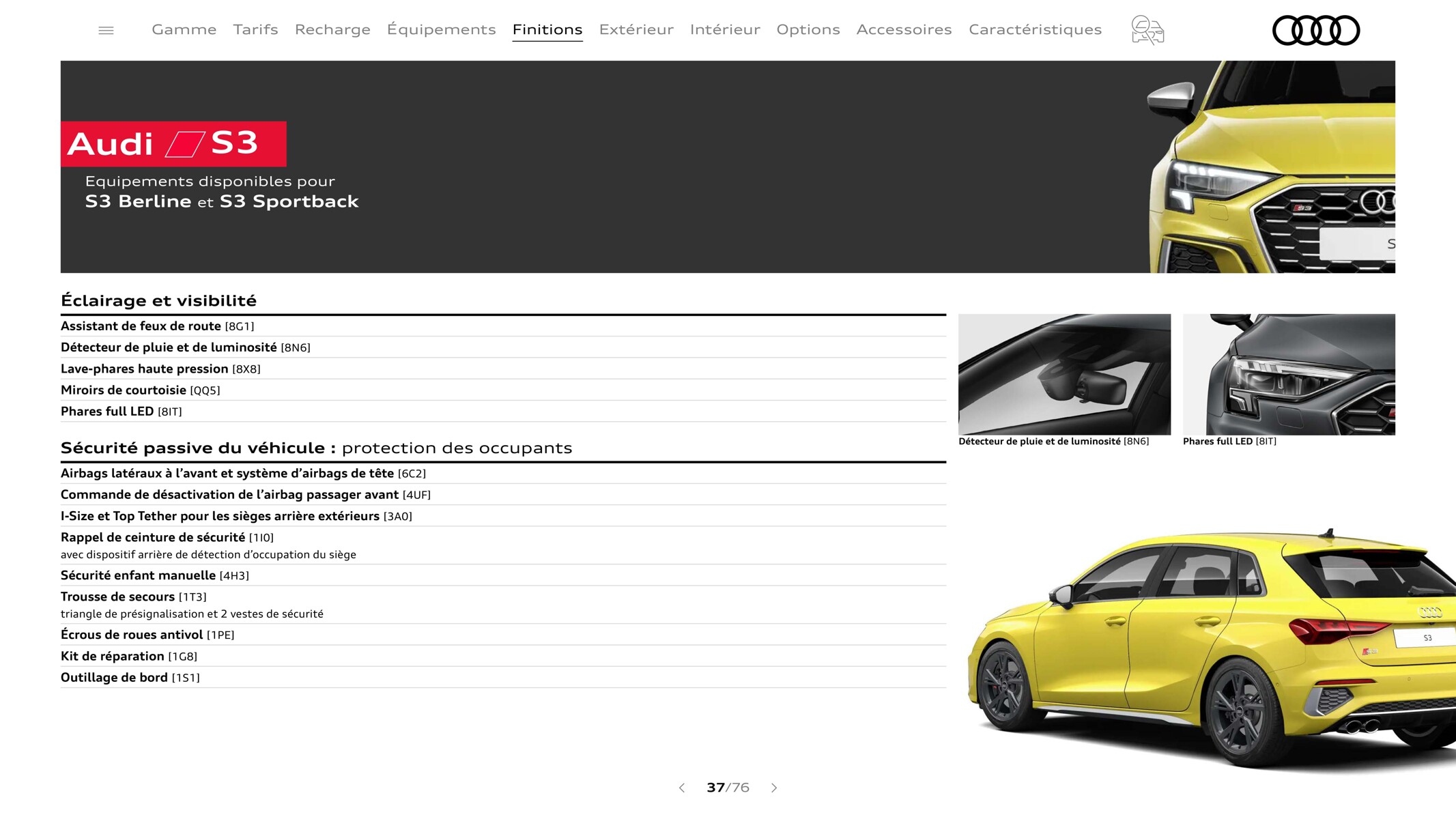Click the yellow S3 front image in banner
The image size is (1456, 819).
(1271, 167)
